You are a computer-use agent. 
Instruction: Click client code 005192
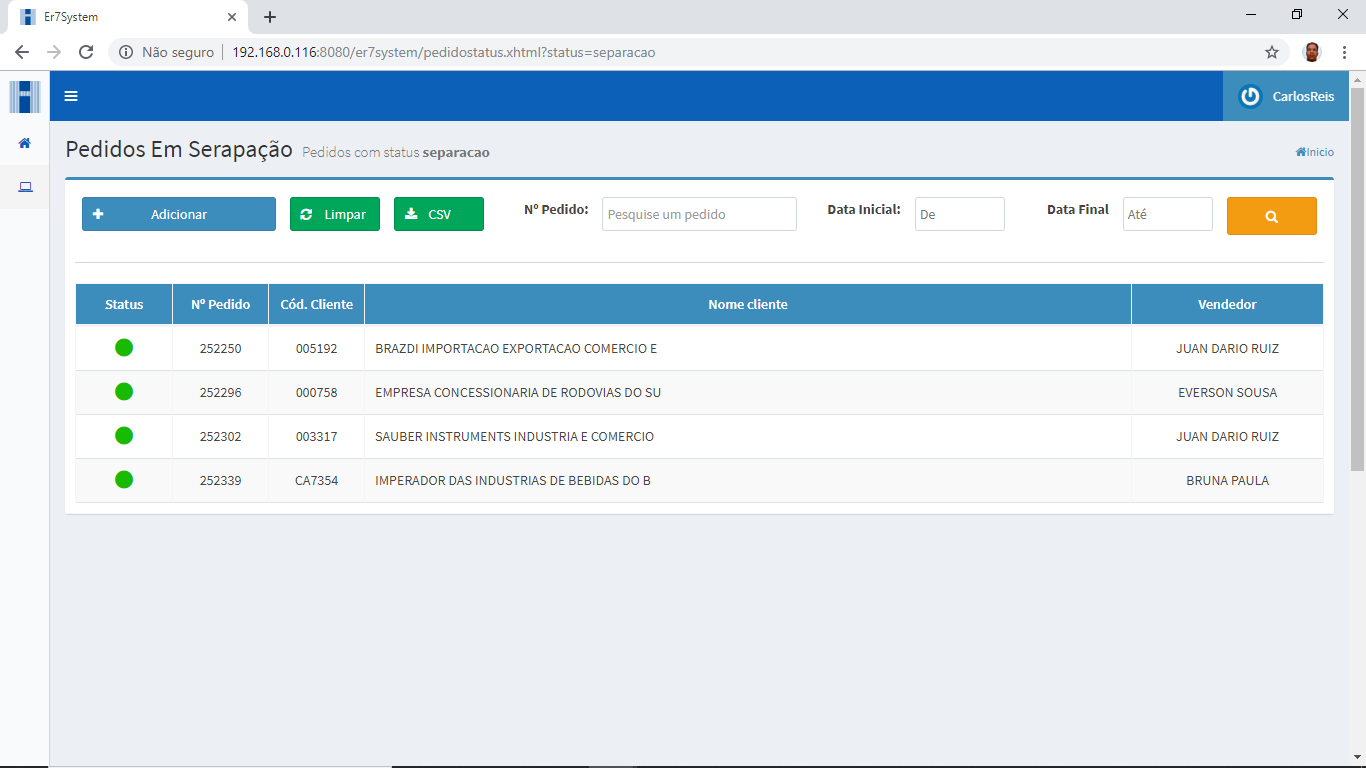click(317, 349)
